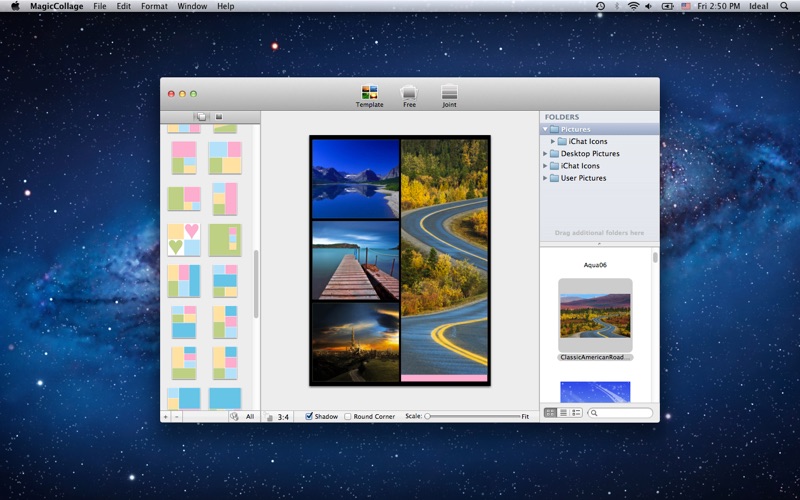Viewport: 800px width, 500px height.
Task: Select the Template collage mode icon
Action: pyautogui.click(x=369, y=93)
